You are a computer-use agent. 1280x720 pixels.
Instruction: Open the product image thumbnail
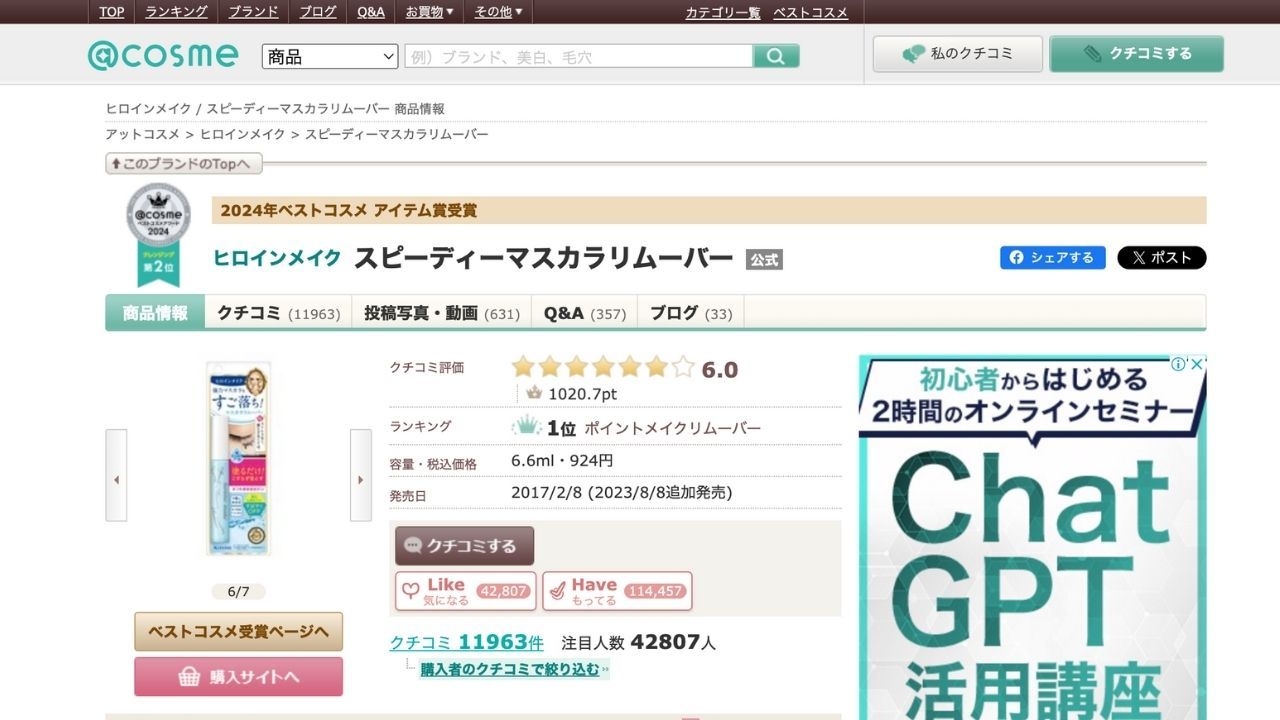pos(239,459)
